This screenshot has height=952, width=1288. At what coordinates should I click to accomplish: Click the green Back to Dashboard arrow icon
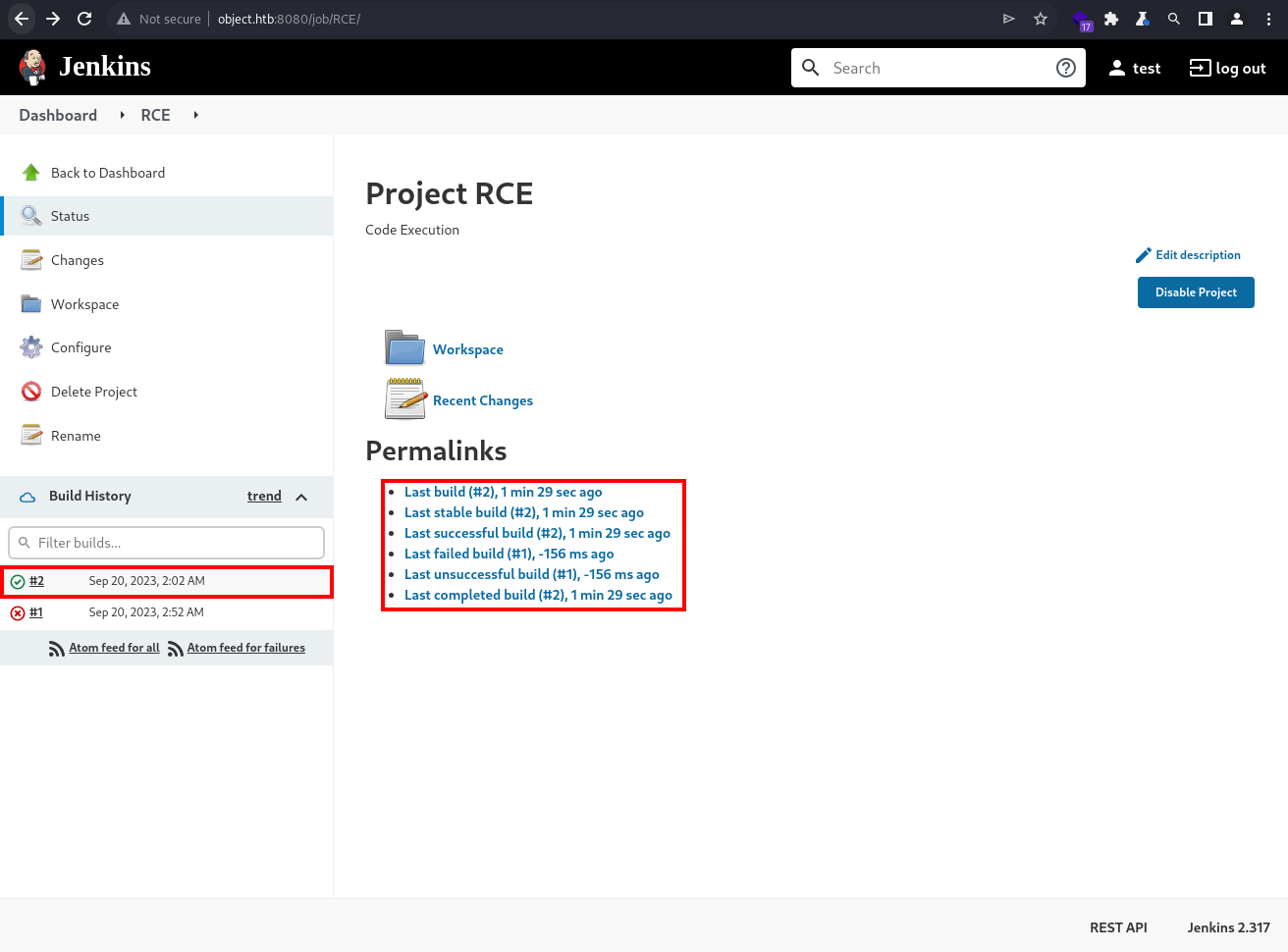click(31, 173)
